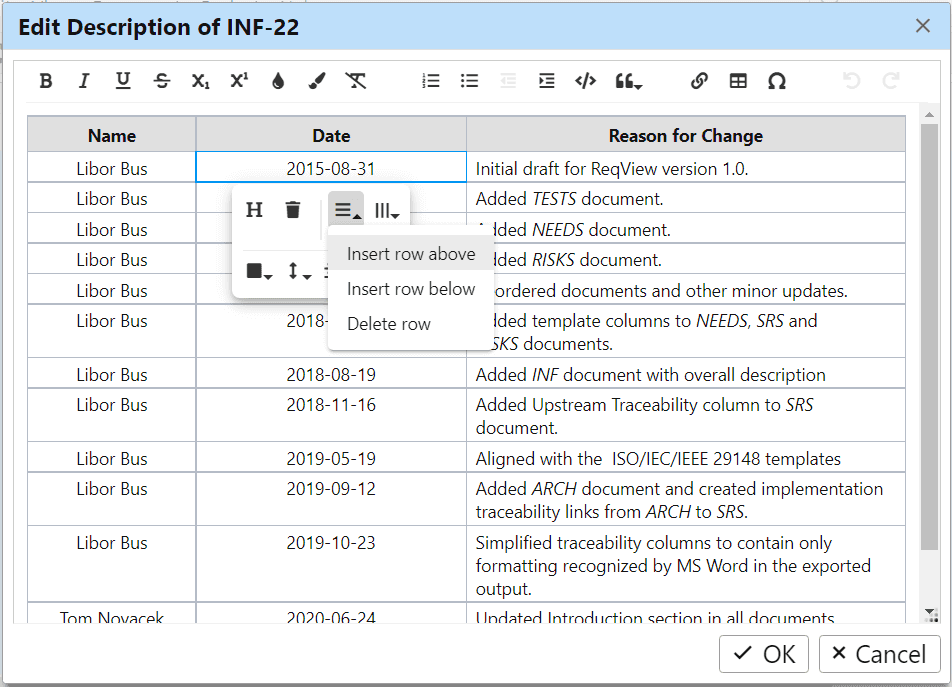The image size is (952, 687).
Task: Click the superscript icon
Action: pyautogui.click(x=239, y=81)
